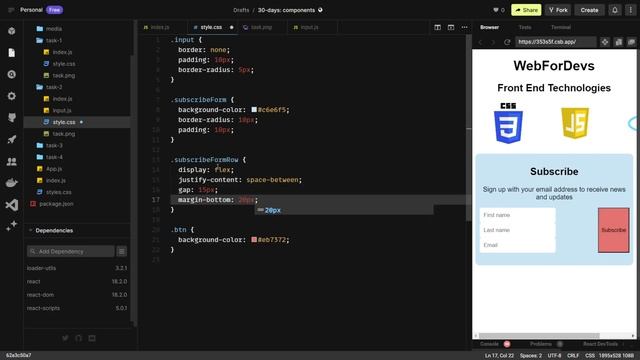Open the Search icon in activity sidebar
640x360 pixels.
tap(11, 74)
